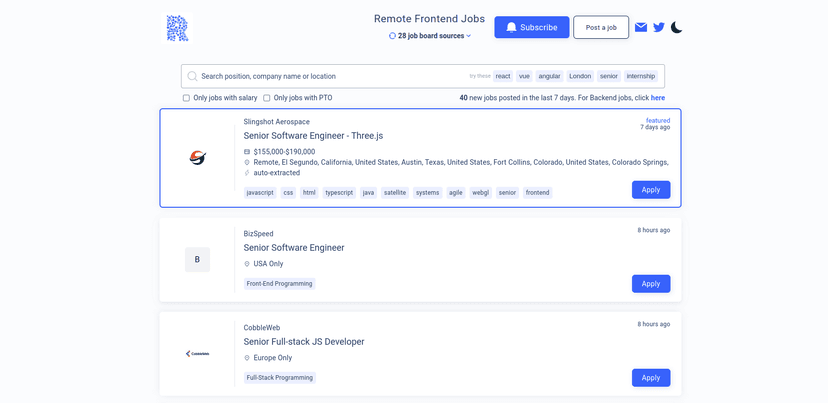This screenshot has width=828, height=403.
Task: Click the Post a job button
Action: point(601,27)
